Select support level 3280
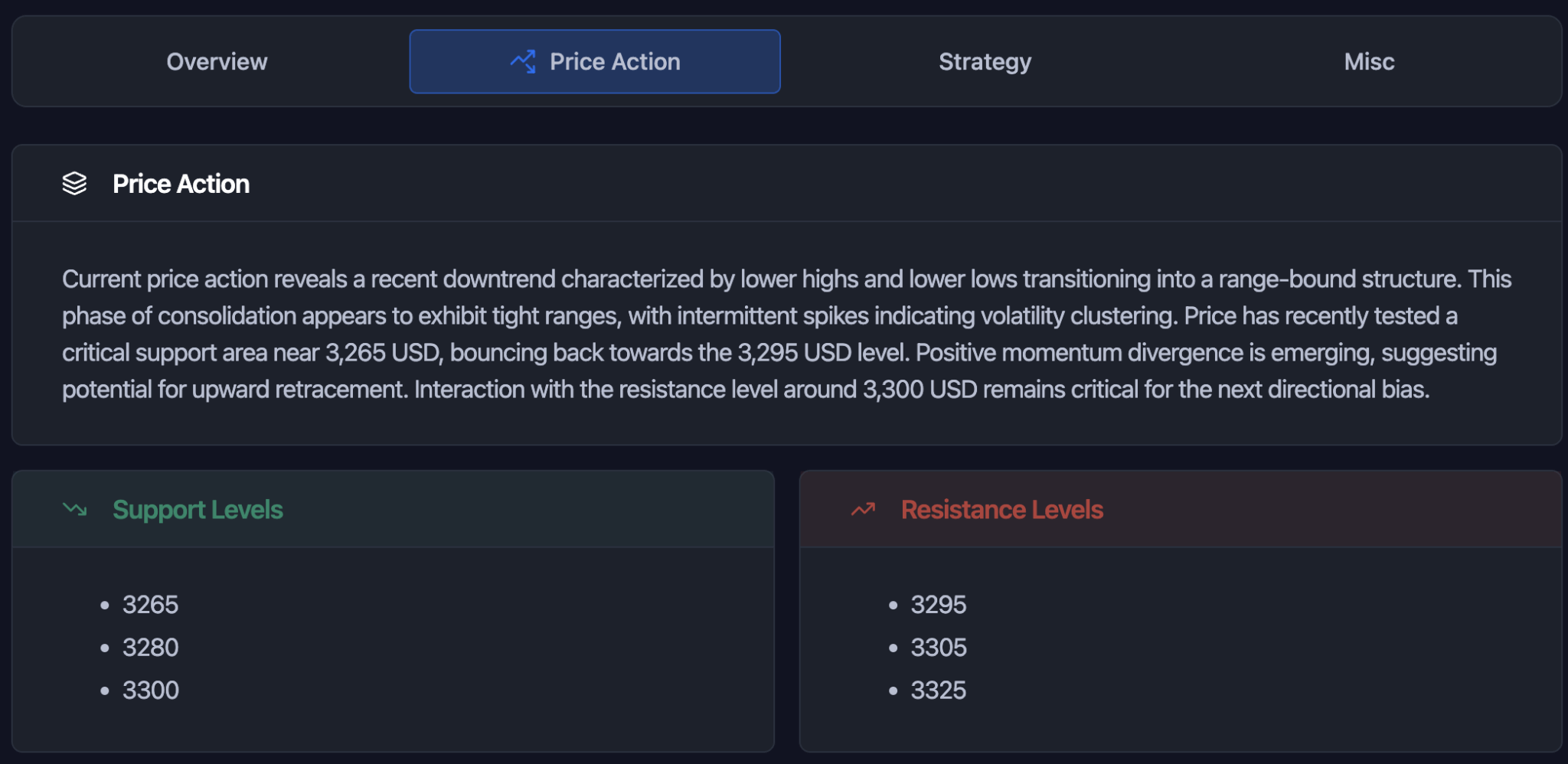Viewport: 1568px width, 764px height. coord(151,647)
